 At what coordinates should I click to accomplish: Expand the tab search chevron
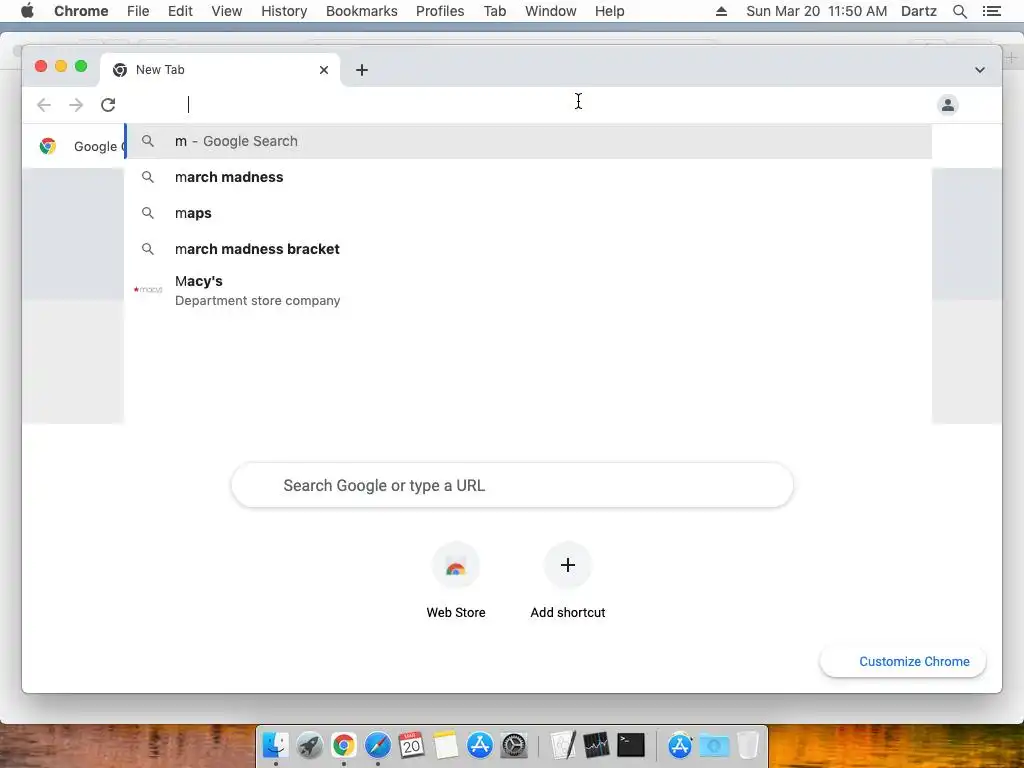pos(980,70)
